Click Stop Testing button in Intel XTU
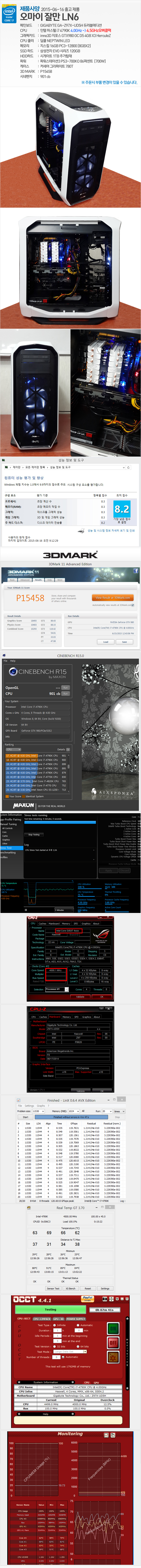The image size is (141, 1568). tap(34, 835)
